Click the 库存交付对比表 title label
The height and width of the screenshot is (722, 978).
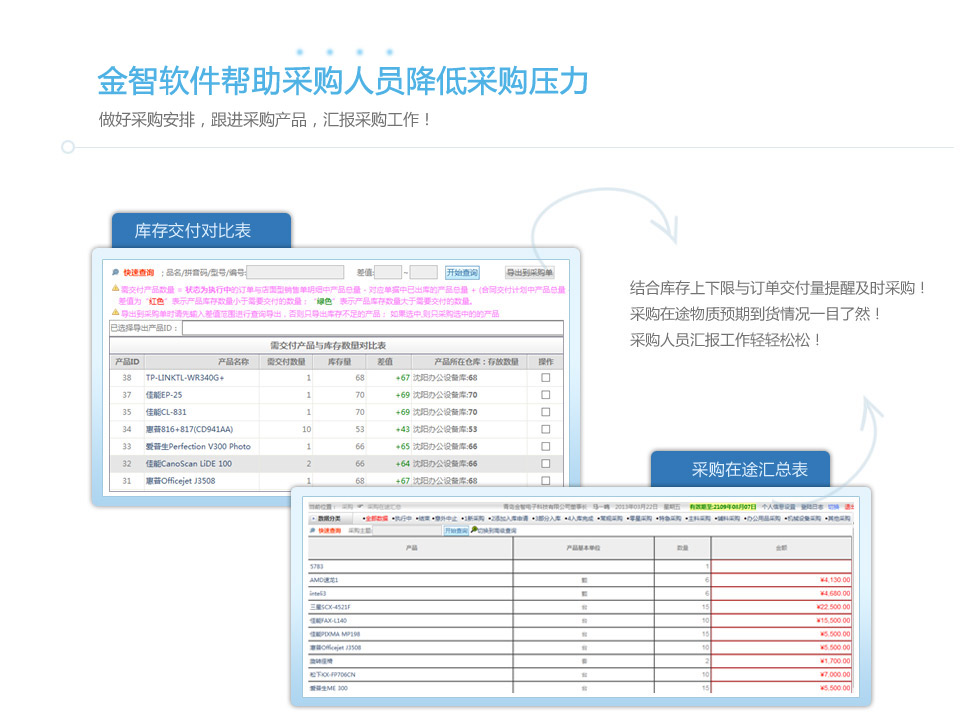[193, 231]
